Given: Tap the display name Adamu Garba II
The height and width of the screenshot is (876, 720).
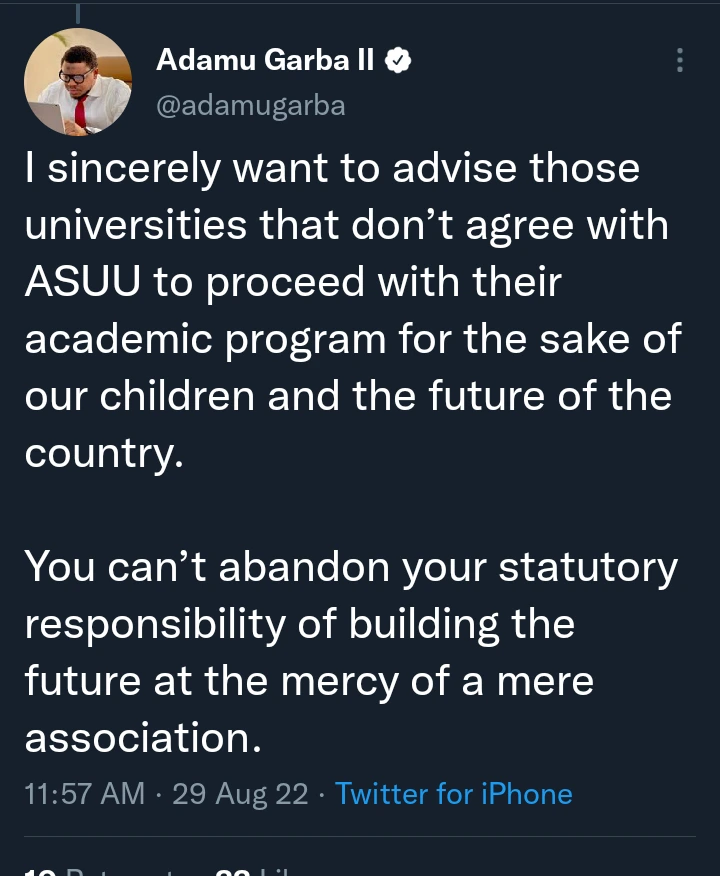Looking at the screenshot, I should click(265, 62).
